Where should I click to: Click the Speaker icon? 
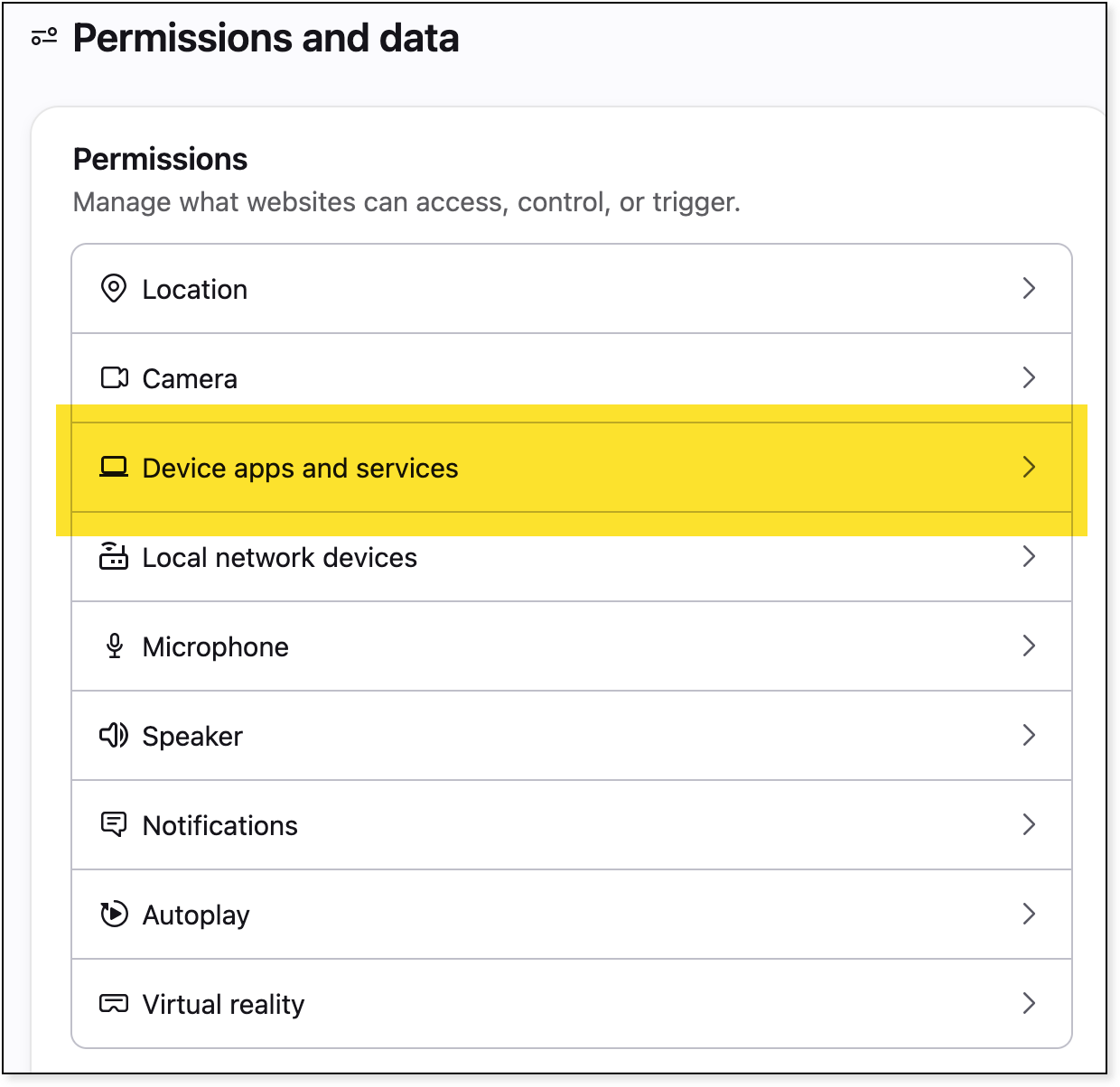pyautogui.click(x=114, y=735)
